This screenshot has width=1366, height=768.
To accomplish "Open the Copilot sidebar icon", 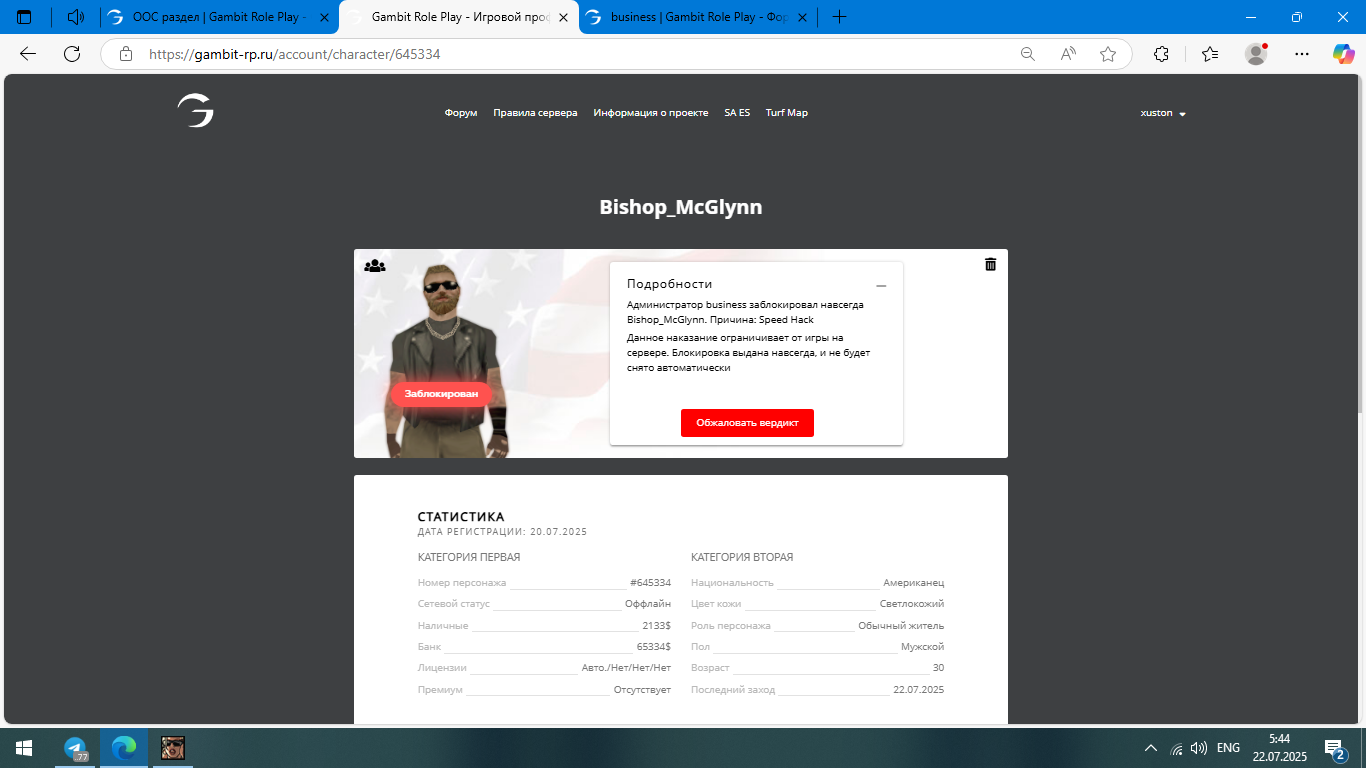I will click(x=1342, y=54).
